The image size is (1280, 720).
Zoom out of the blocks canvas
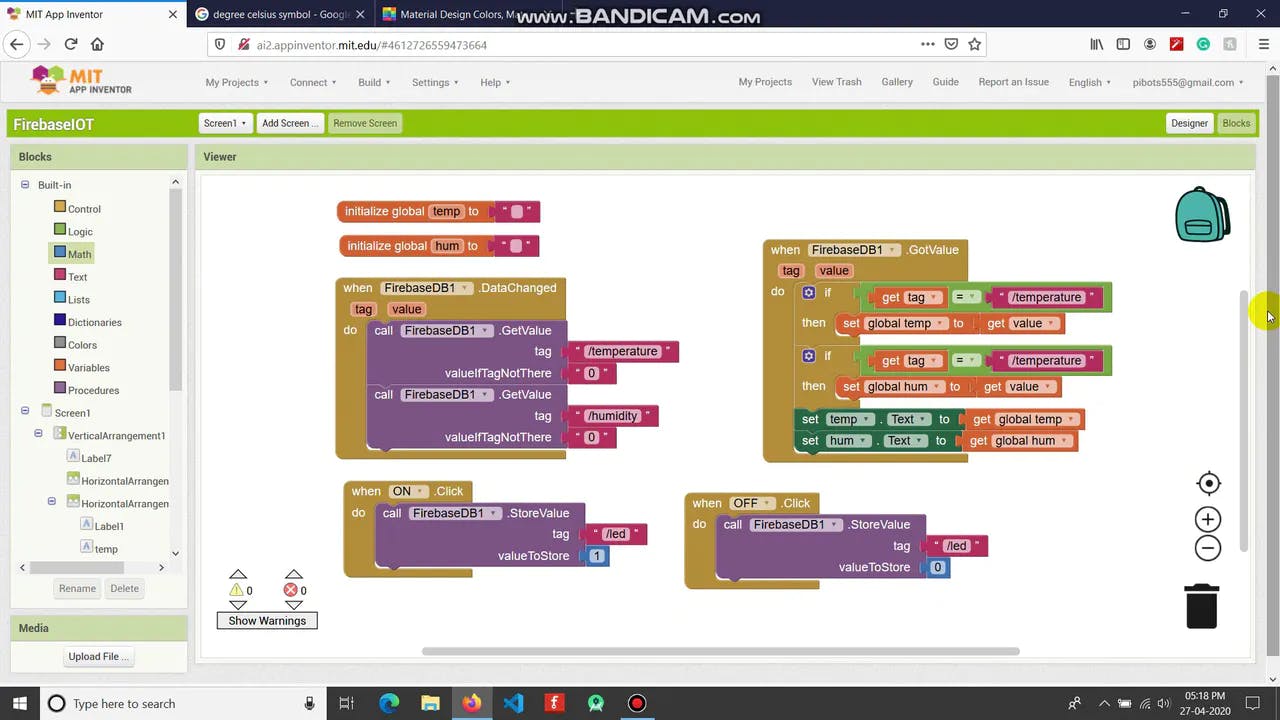click(1207, 548)
